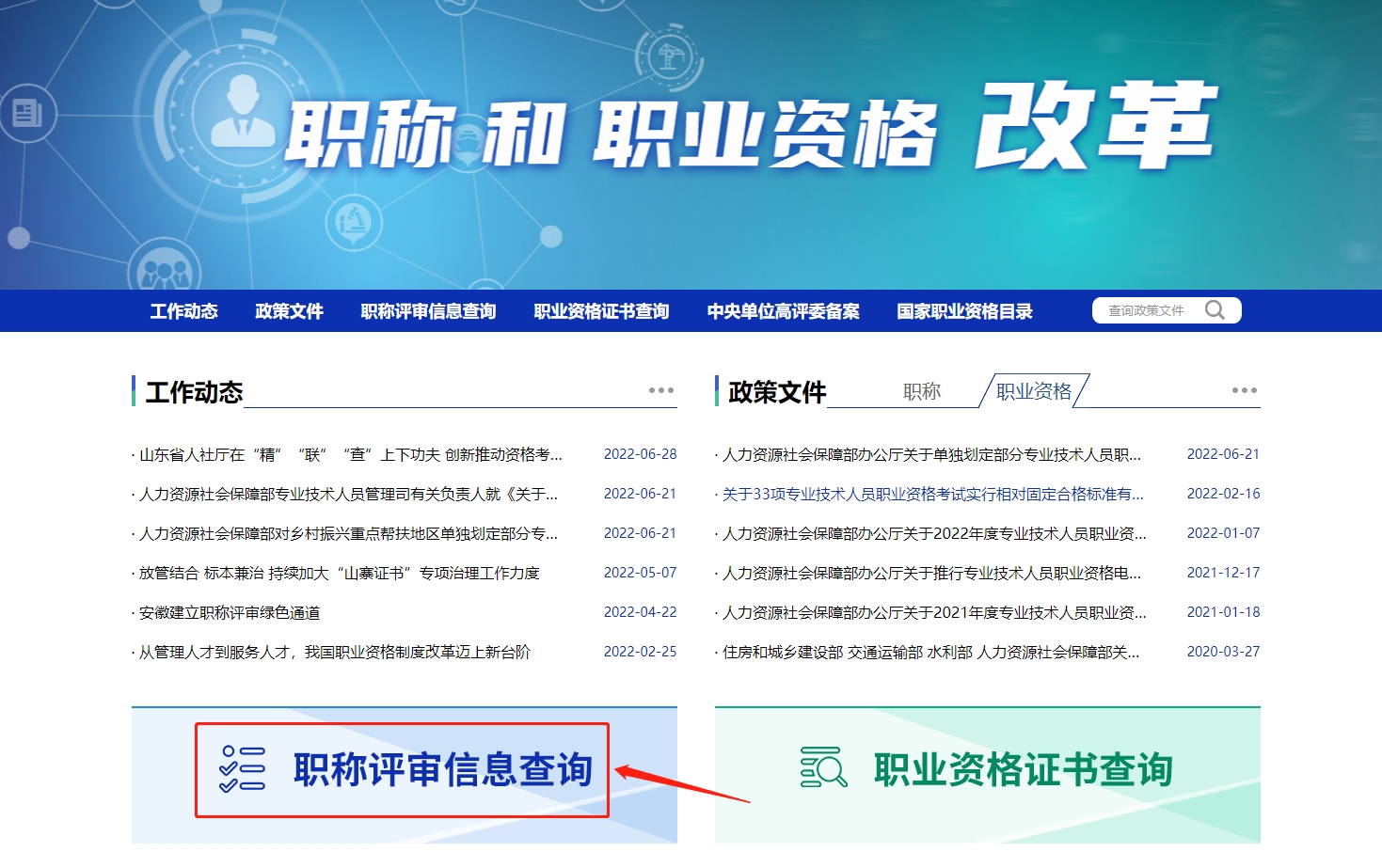Go to 职称评审信息查询 in navigation bar

pyautogui.click(x=428, y=311)
